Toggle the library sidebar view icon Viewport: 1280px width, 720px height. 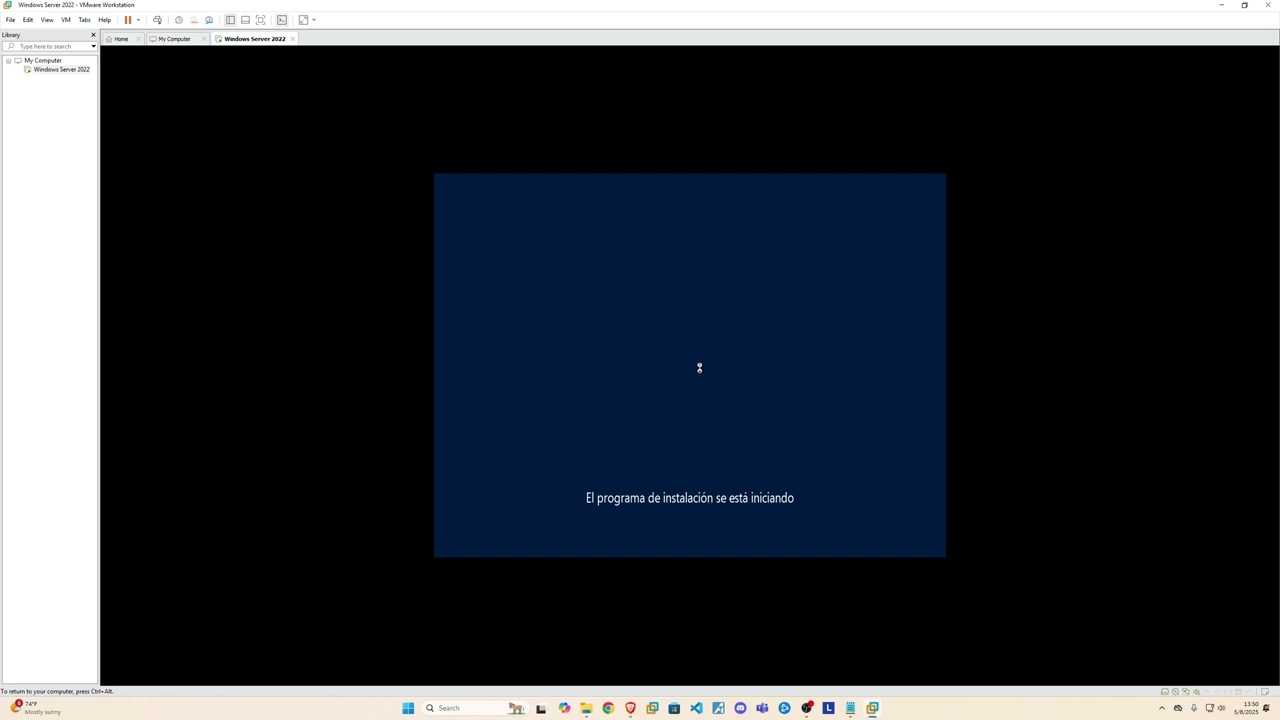click(x=230, y=20)
